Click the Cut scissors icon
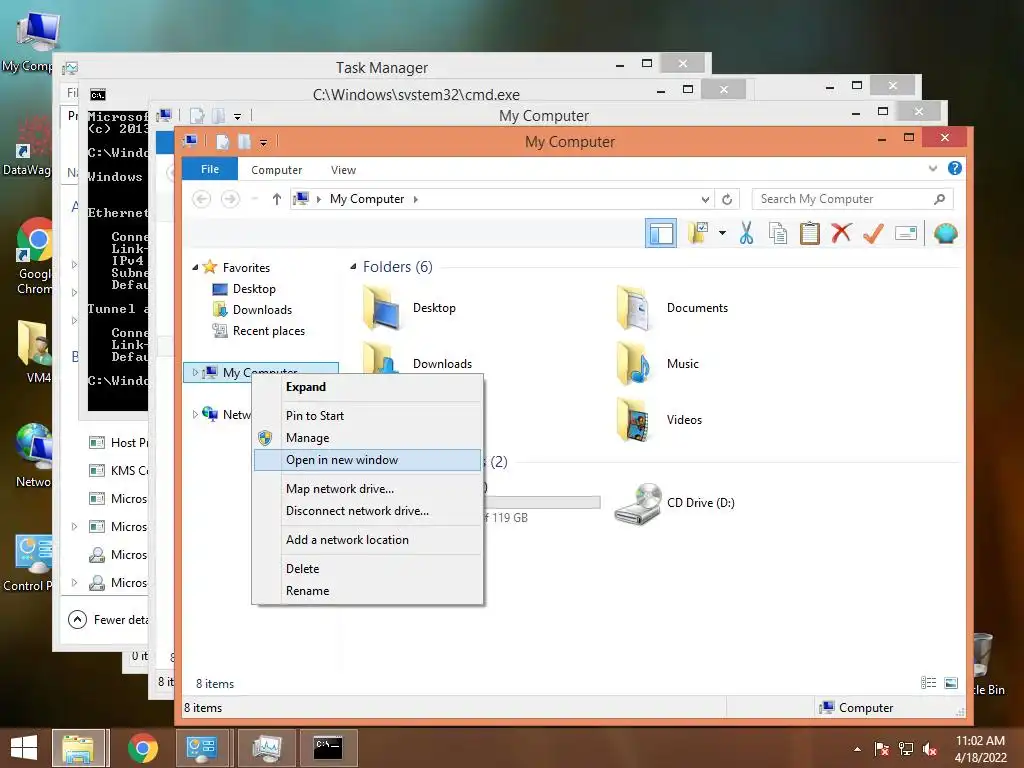 [746, 233]
